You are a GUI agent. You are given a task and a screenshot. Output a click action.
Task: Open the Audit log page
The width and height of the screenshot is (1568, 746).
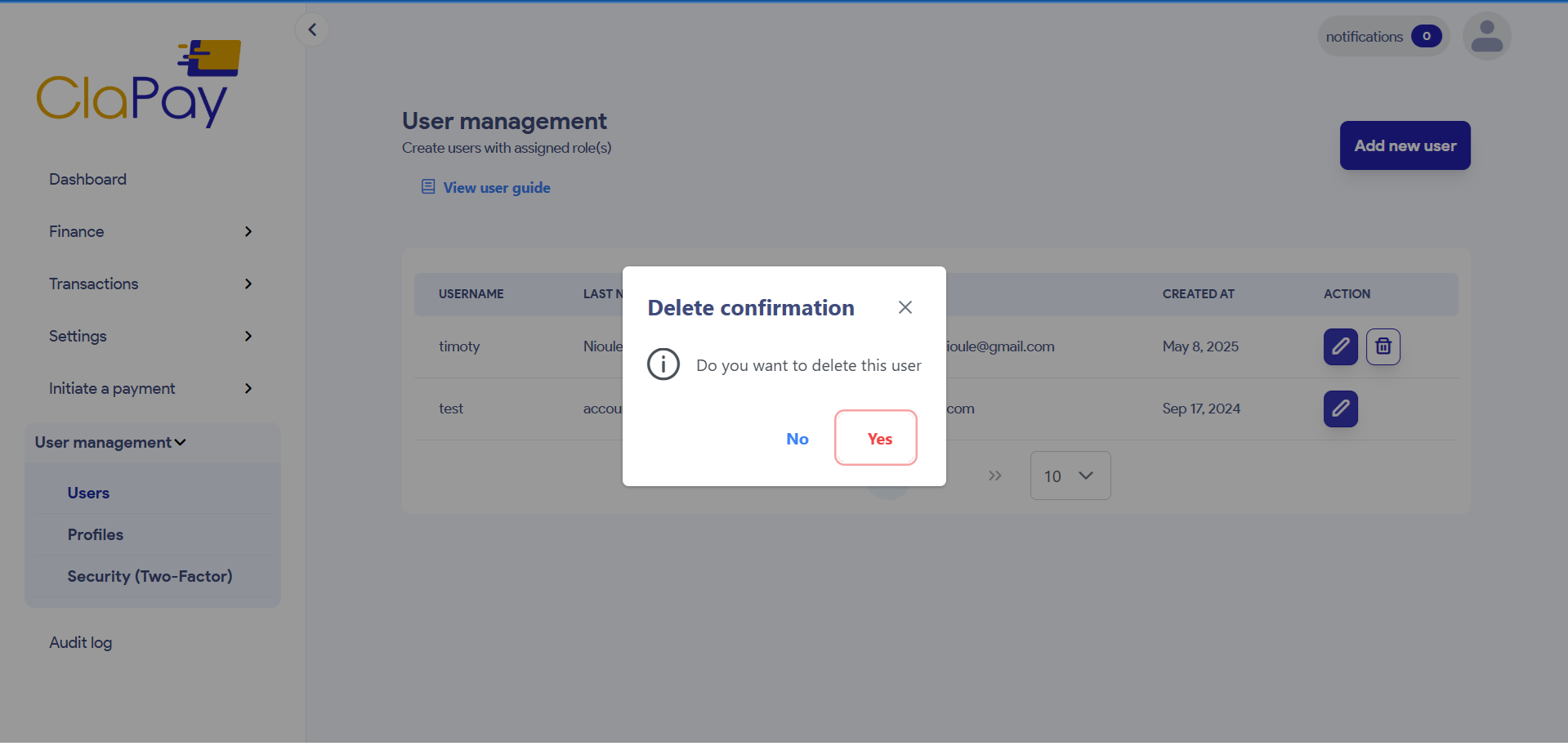tap(81, 642)
